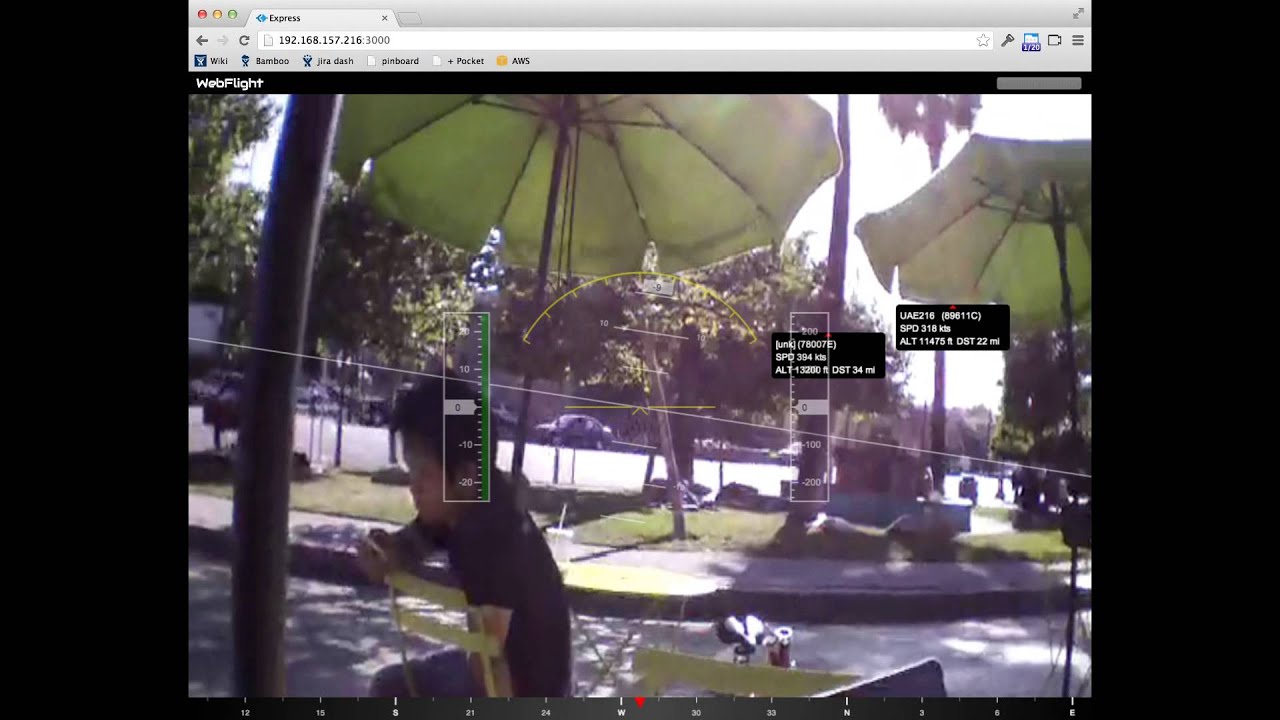Open a new tab next to Express
The height and width of the screenshot is (720, 1280).
(x=410, y=18)
